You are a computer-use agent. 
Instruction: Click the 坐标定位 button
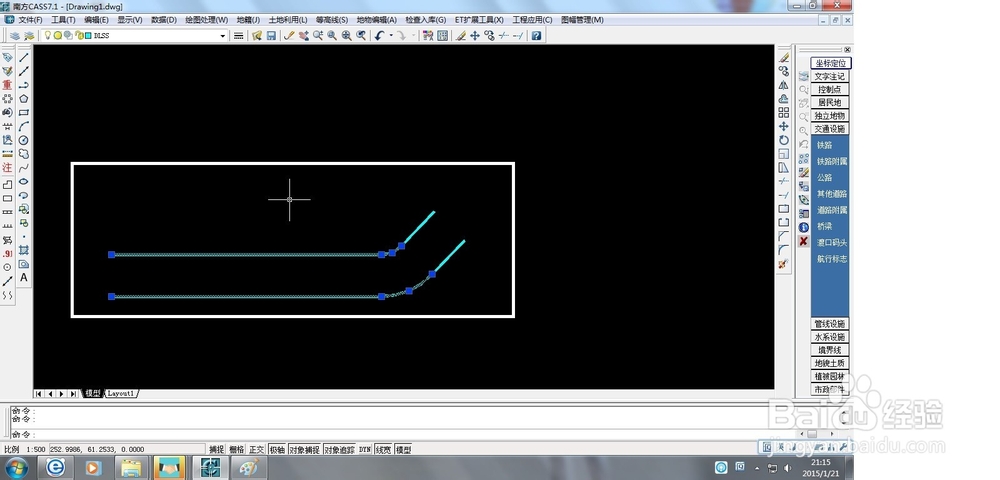tap(831, 63)
